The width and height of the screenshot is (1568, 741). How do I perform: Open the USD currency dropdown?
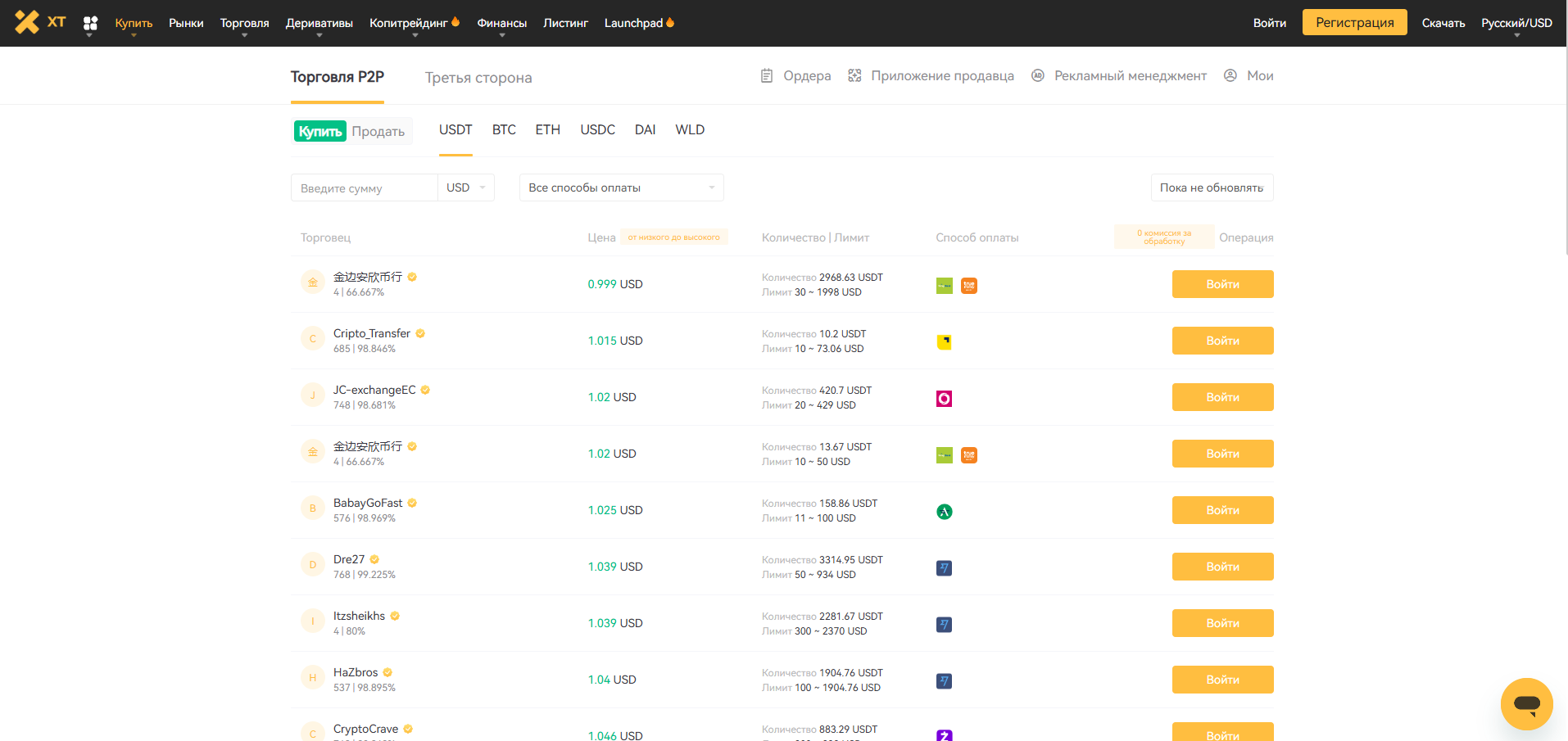[x=466, y=188]
